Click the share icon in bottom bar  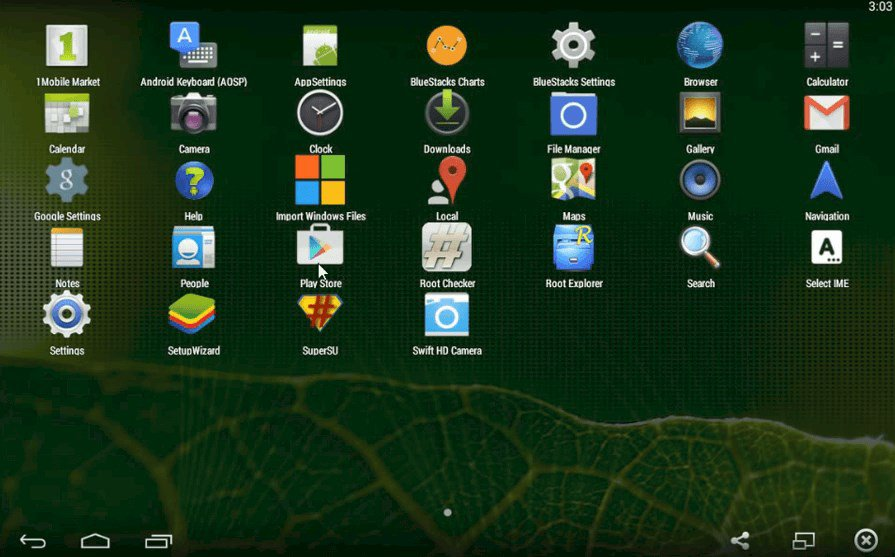pyautogui.click(x=740, y=540)
